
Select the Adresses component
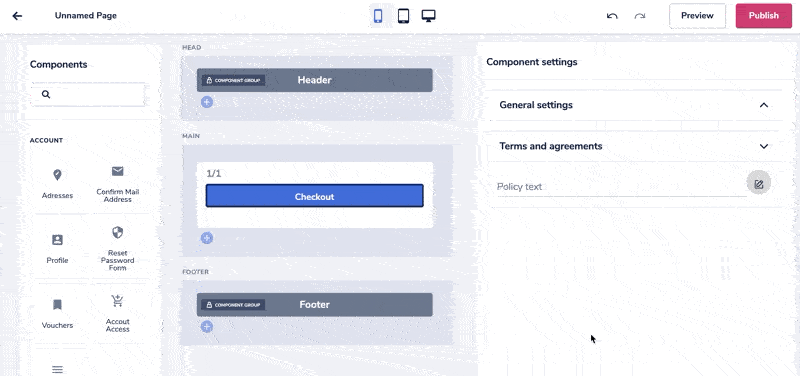pos(57,184)
